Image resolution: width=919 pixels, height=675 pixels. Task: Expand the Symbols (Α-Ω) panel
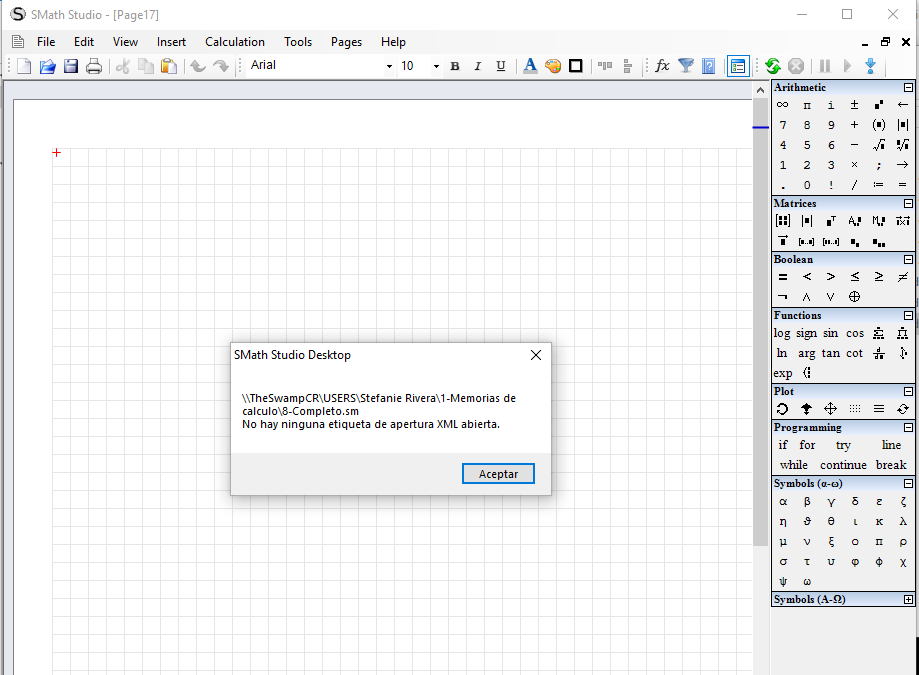[908, 600]
